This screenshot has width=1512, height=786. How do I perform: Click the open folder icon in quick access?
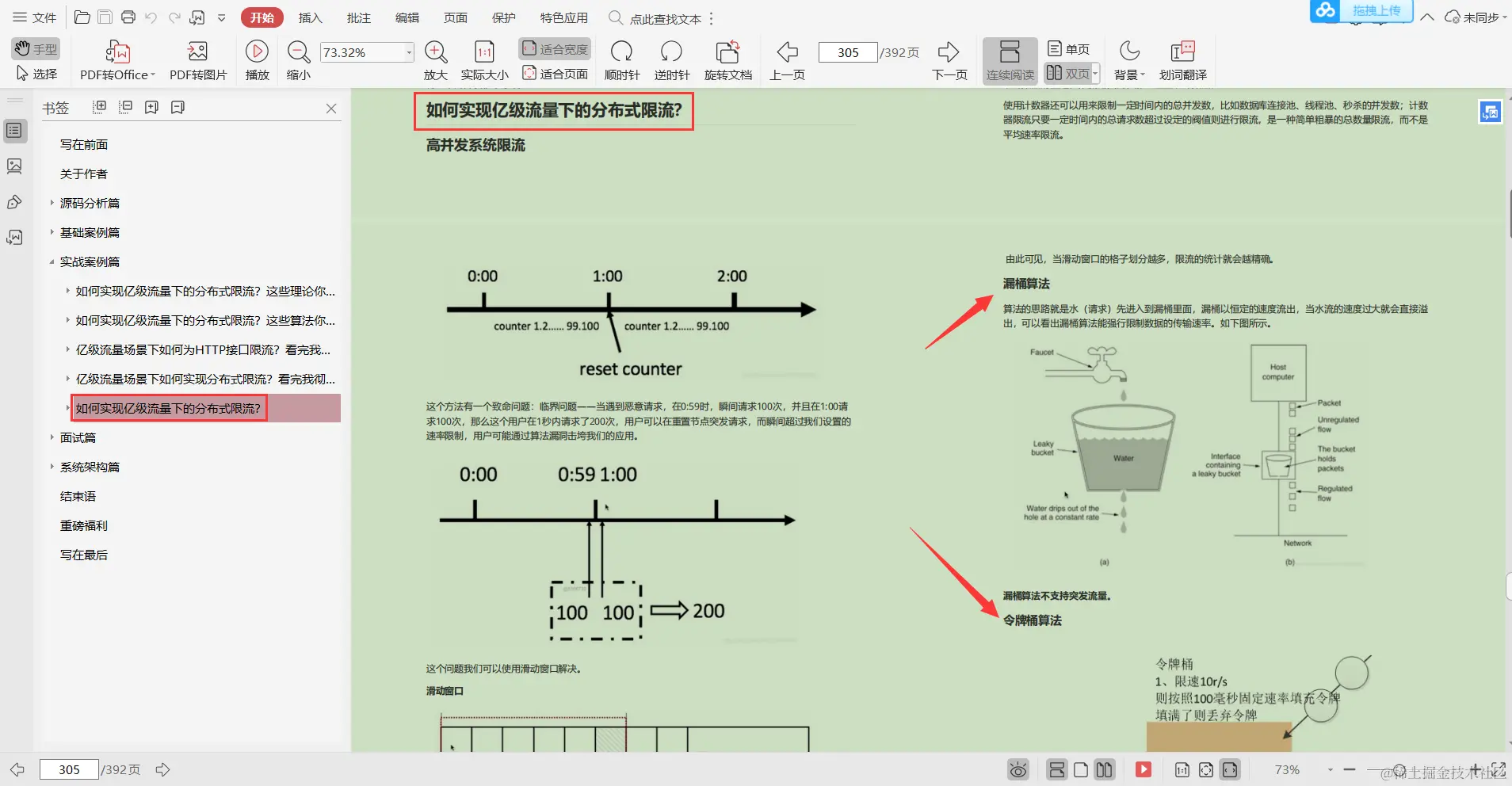pyautogui.click(x=82, y=17)
